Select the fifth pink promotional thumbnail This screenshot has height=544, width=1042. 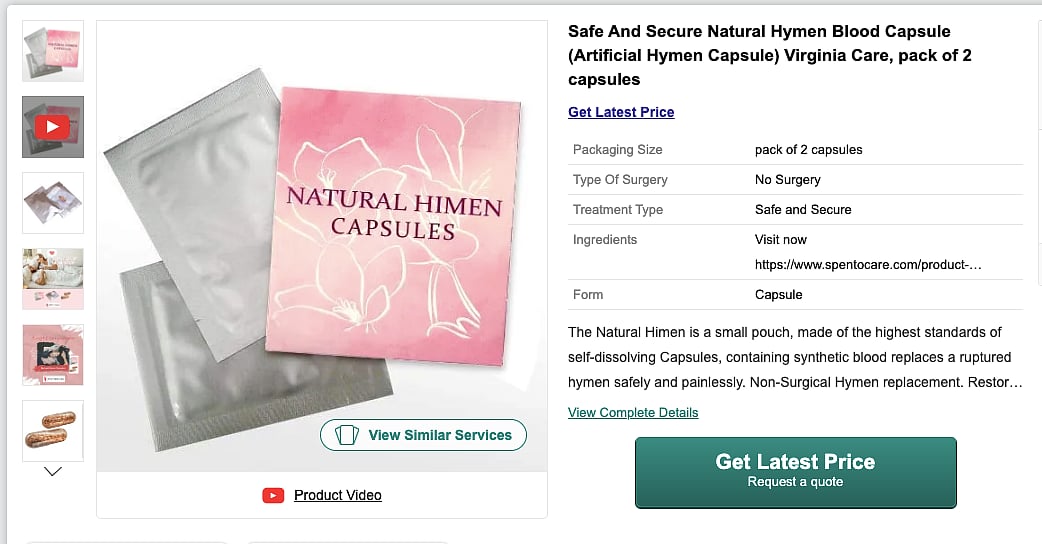tap(53, 355)
